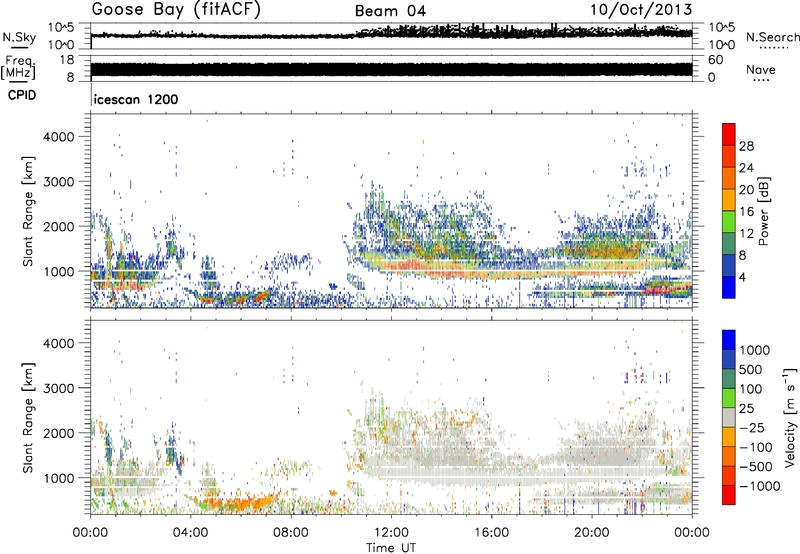
Task: Click the sky noise trace panel
Action: pyautogui.click(x=391, y=36)
